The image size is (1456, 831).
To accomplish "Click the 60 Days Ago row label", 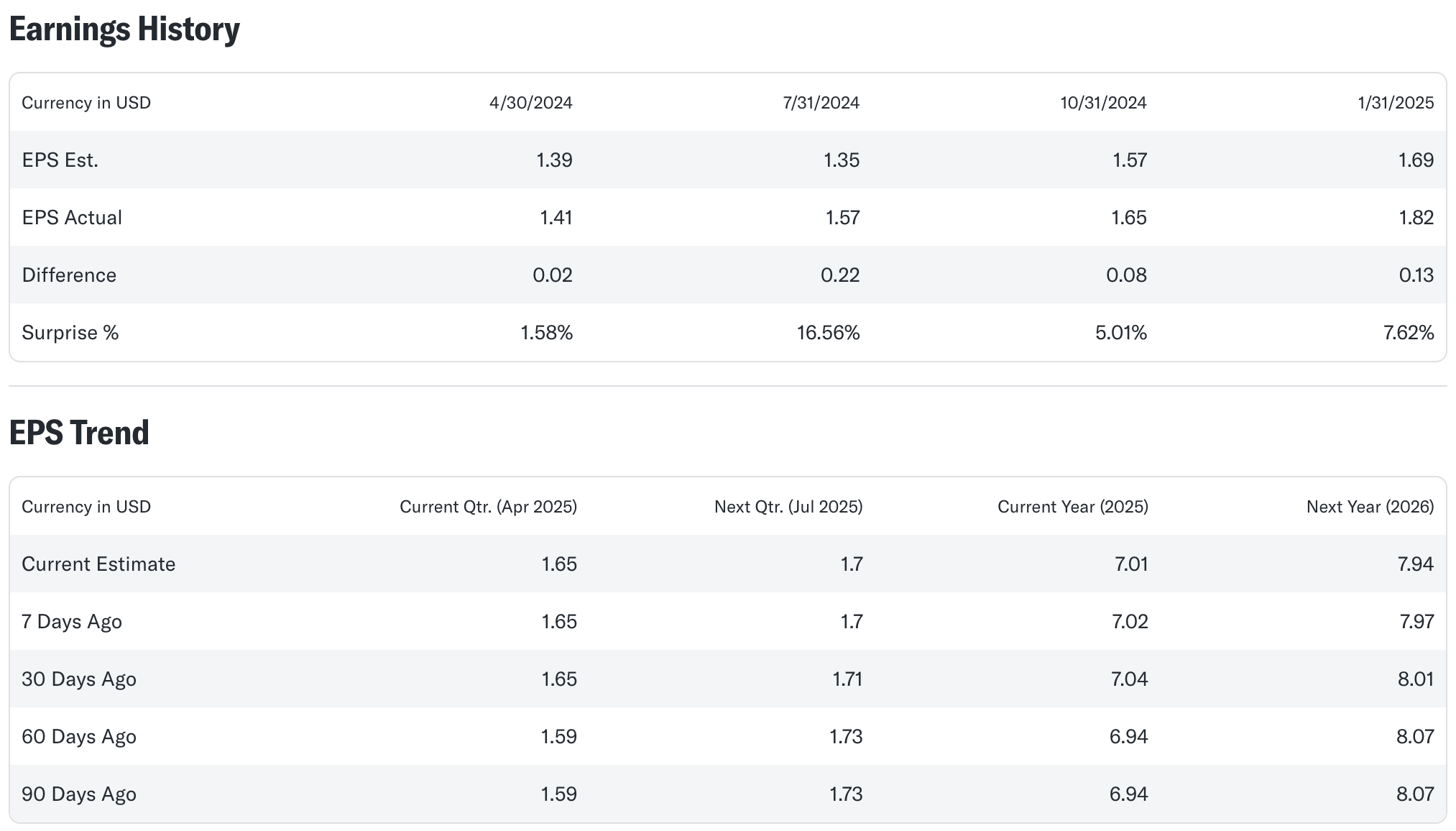I will pyautogui.click(x=79, y=736).
